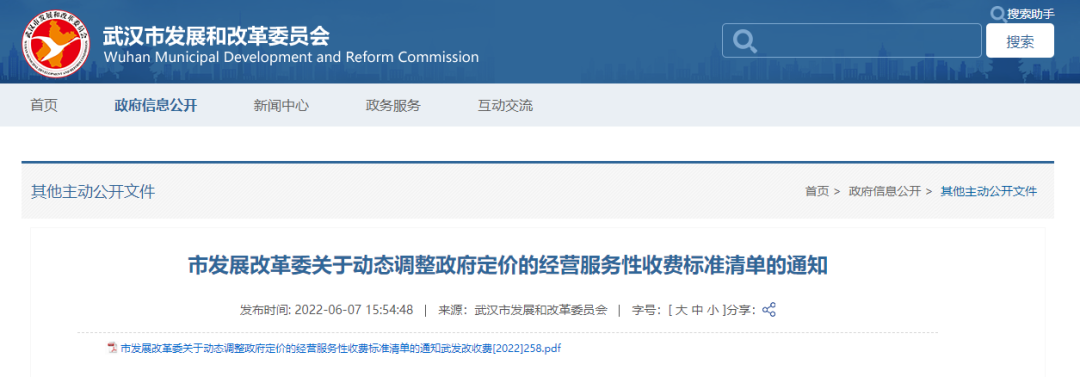Click the 搜索助手 magnifier icon

tap(997, 13)
